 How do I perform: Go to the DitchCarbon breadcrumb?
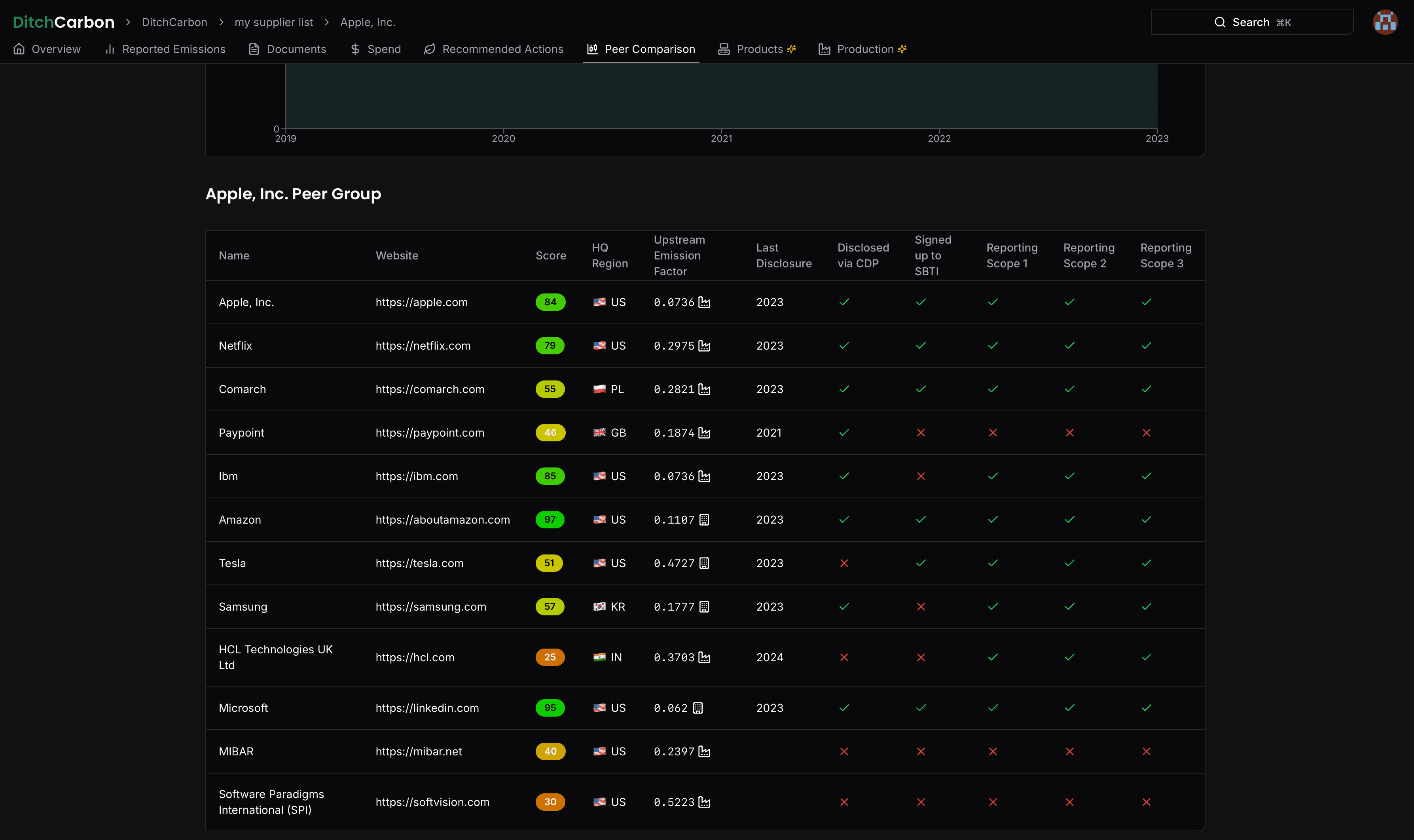(x=174, y=22)
